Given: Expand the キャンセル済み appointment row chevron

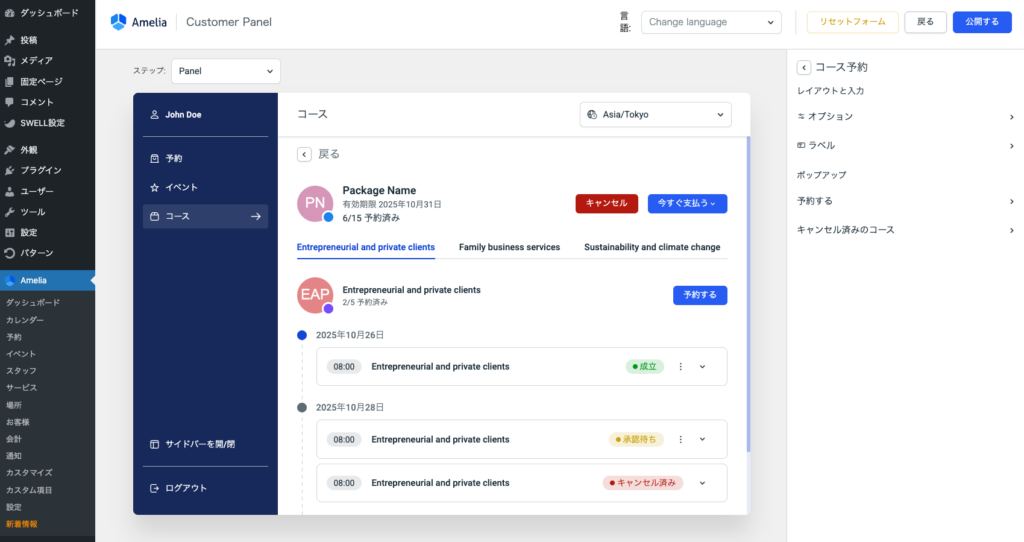Looking at the screenshot, I should point(702,483).
